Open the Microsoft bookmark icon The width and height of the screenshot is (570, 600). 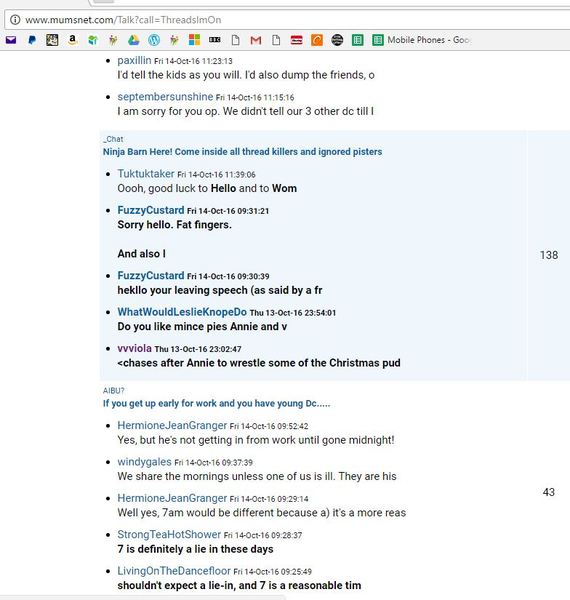pos(194,40)
